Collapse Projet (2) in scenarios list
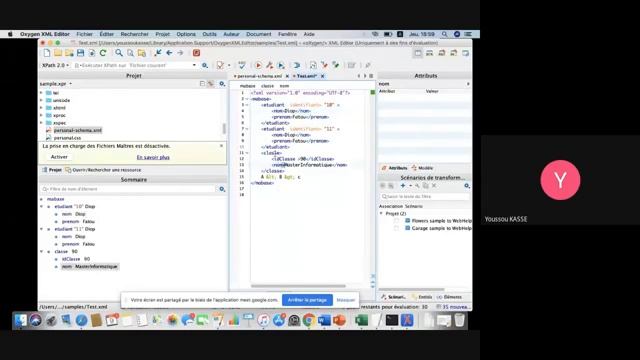The image size is (640, 360). (381, 213)
